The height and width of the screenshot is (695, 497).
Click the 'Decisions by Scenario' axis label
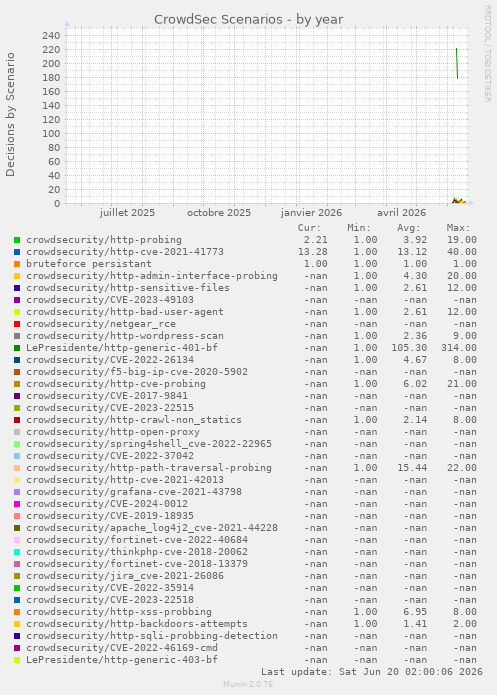[10, 114]
